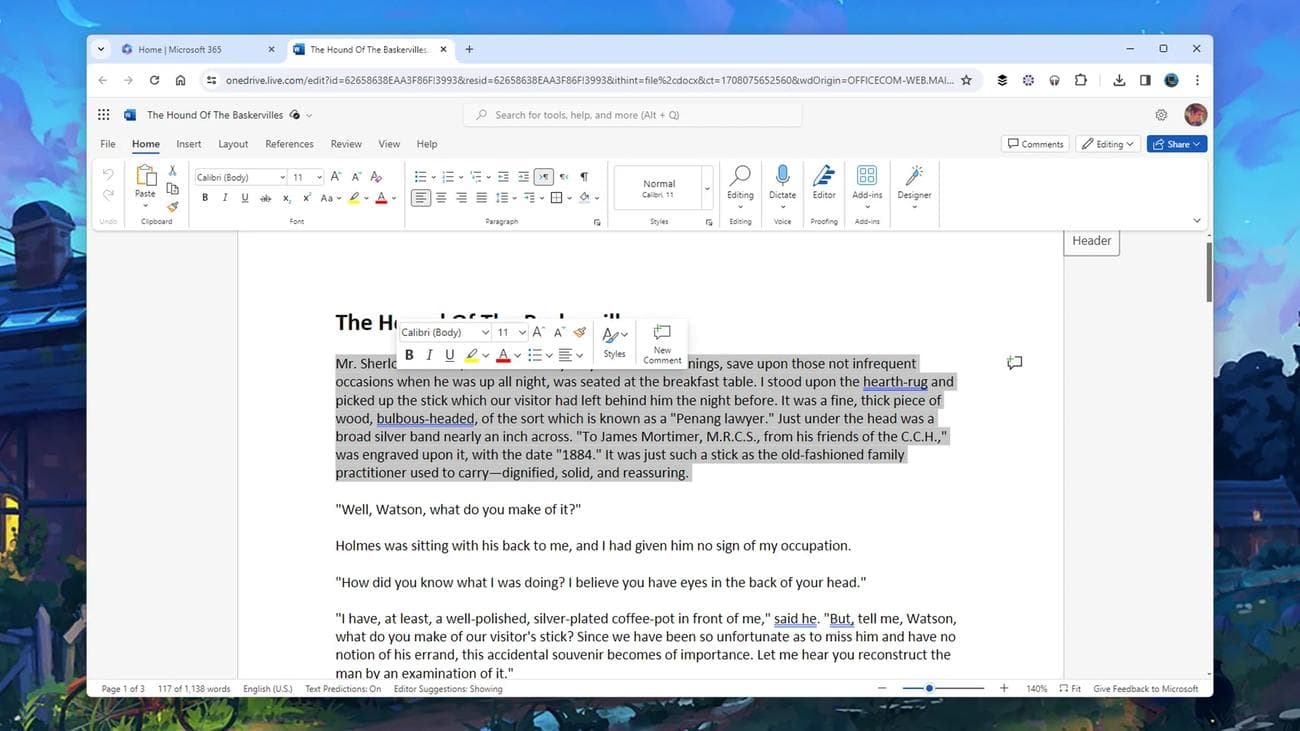The height and width of the screenshot is (731, 1300).
Task: Open the Review tab
Action: click(x=345, y=143)
